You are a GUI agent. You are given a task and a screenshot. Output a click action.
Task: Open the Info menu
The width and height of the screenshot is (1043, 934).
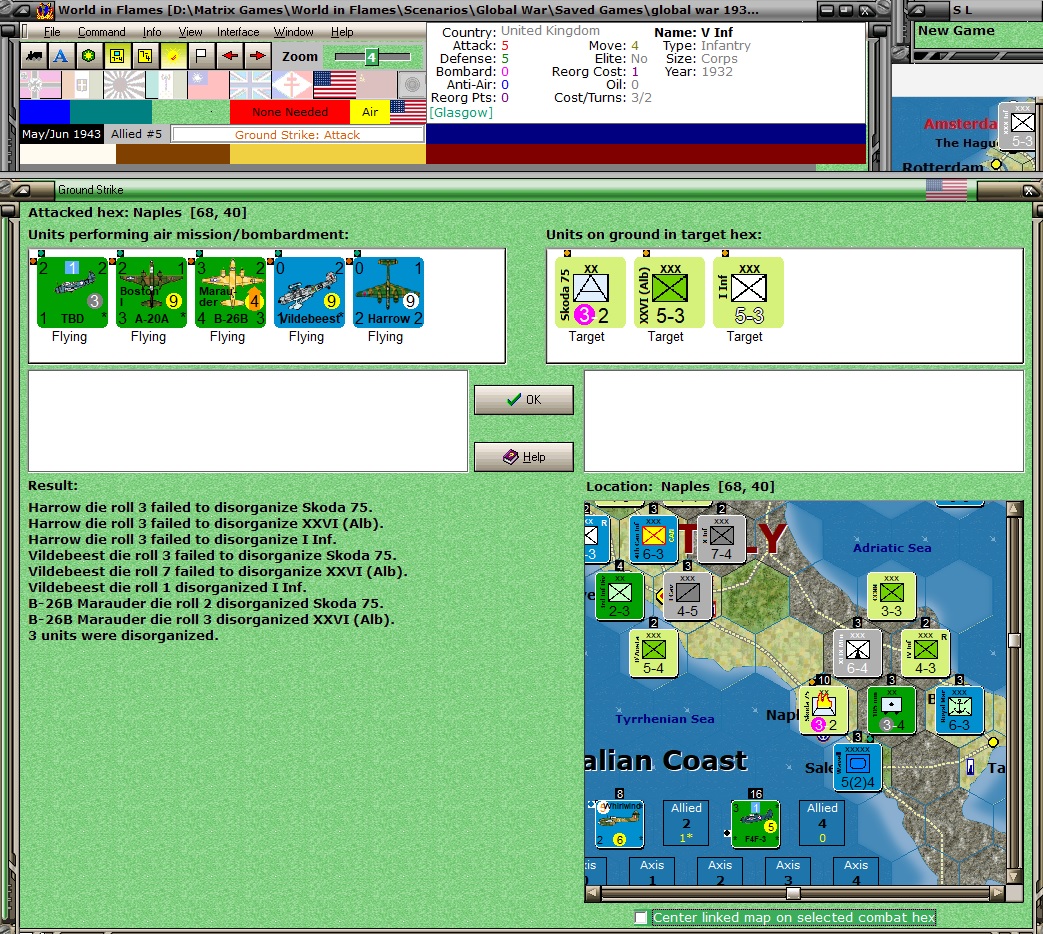tap(152, 32)
